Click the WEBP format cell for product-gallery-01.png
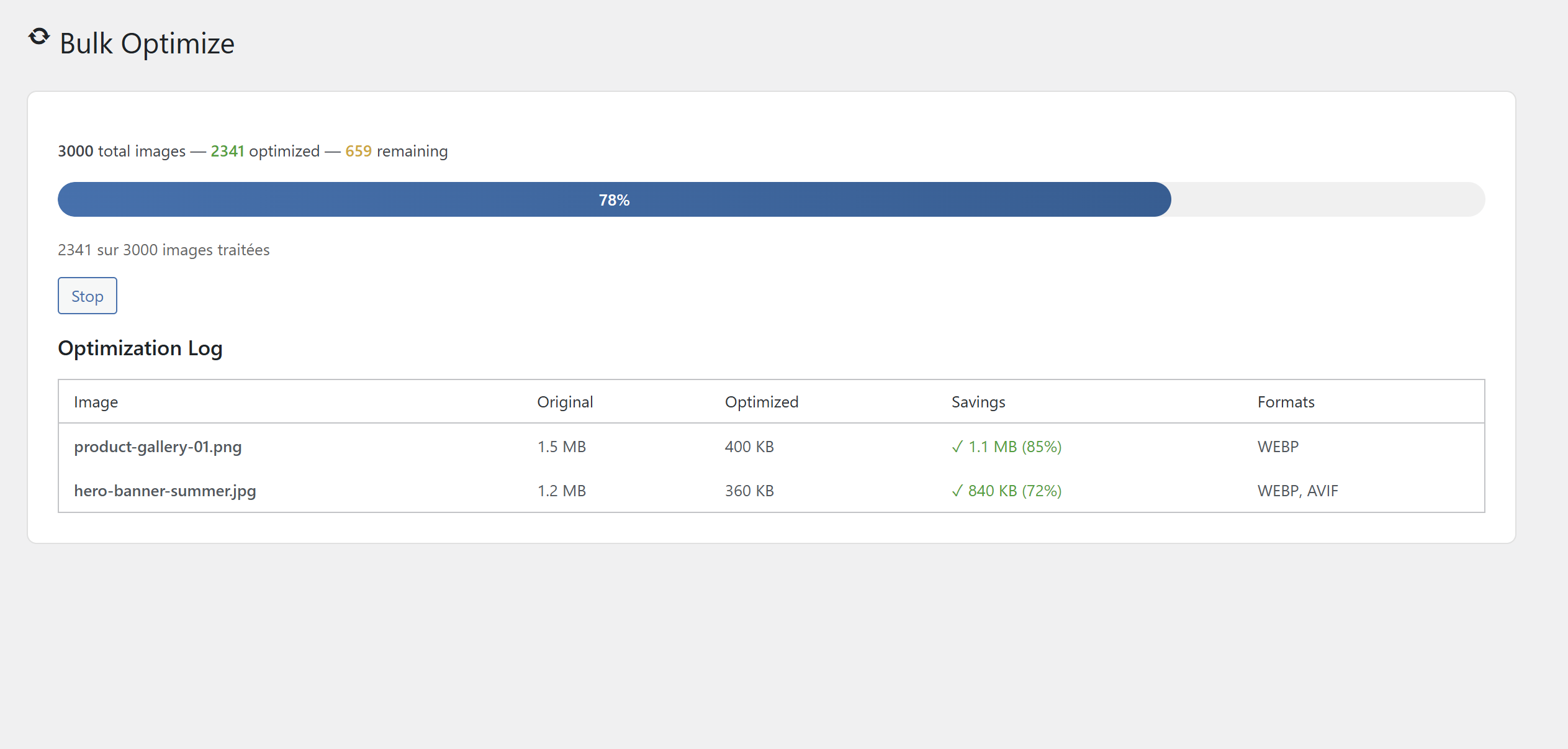 pos(1278,447)
